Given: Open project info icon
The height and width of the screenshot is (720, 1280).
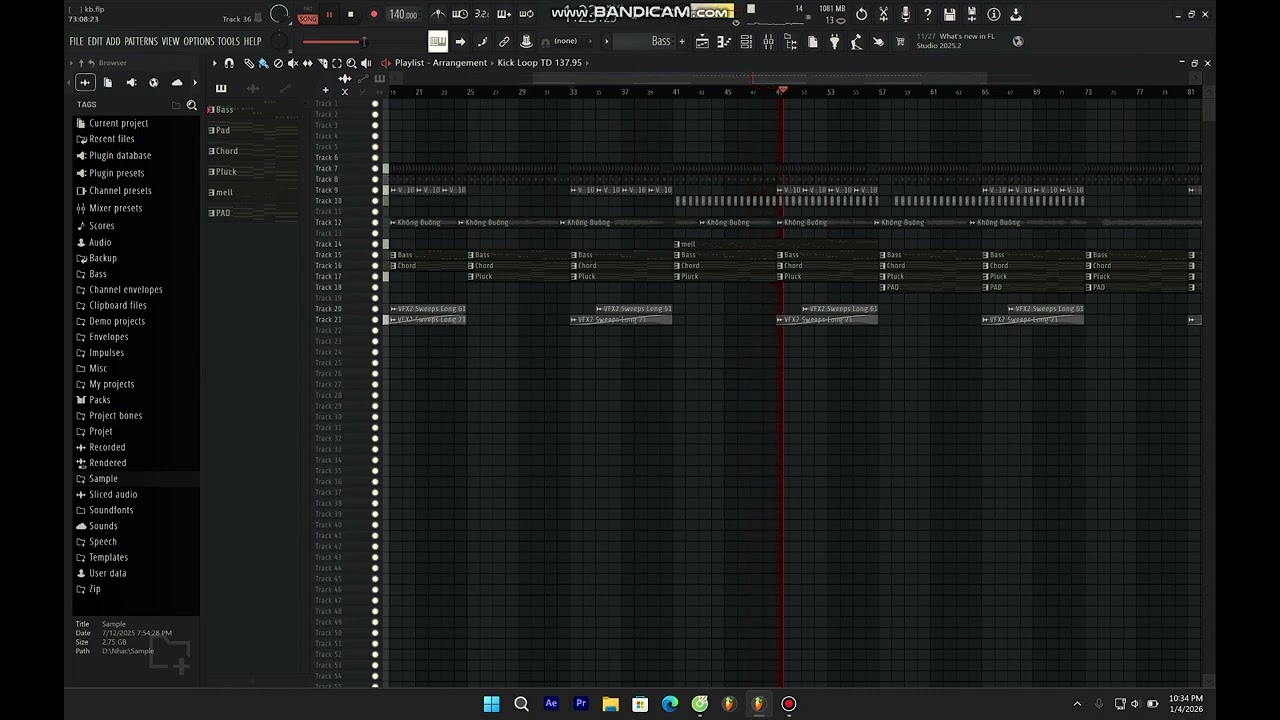Looking at the screenshot, I should pos(993,14).
